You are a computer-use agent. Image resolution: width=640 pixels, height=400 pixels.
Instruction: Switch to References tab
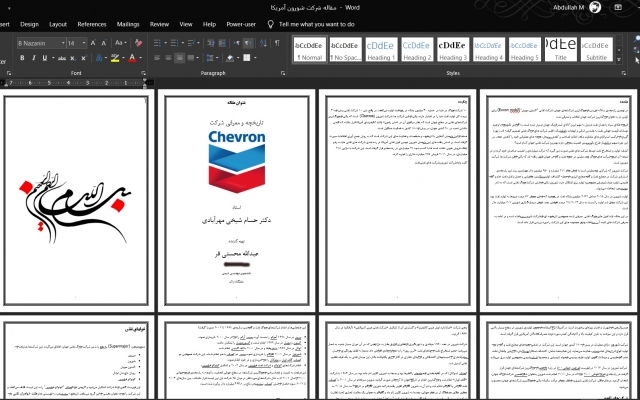coord(92,24)
